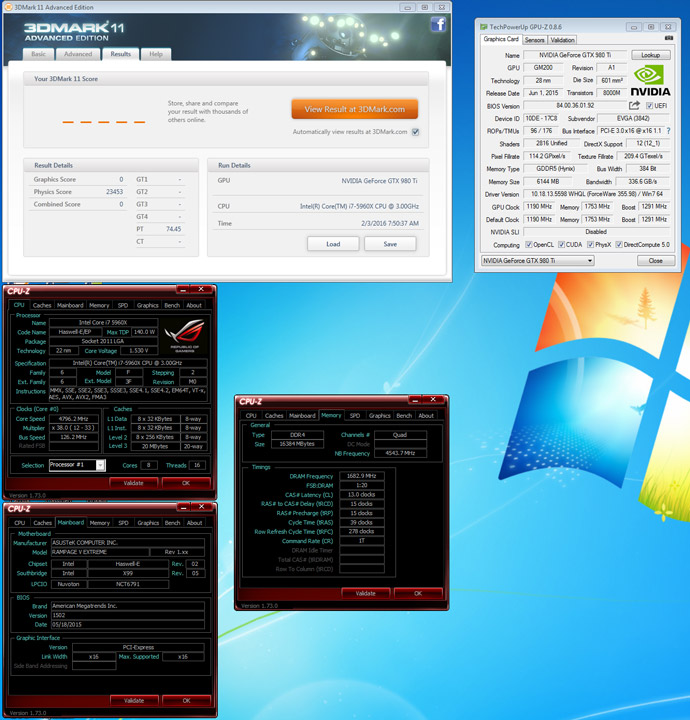Viewport: 690px width, 720px height.
Task: Click the GPU-Z Name field GeForce GTX 980 Ti
Action: [x=575, y=55]
